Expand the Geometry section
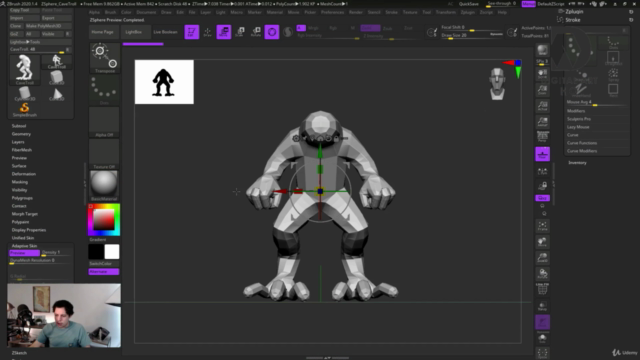Screen dimensions: 640x360 [x=21, y=134]
